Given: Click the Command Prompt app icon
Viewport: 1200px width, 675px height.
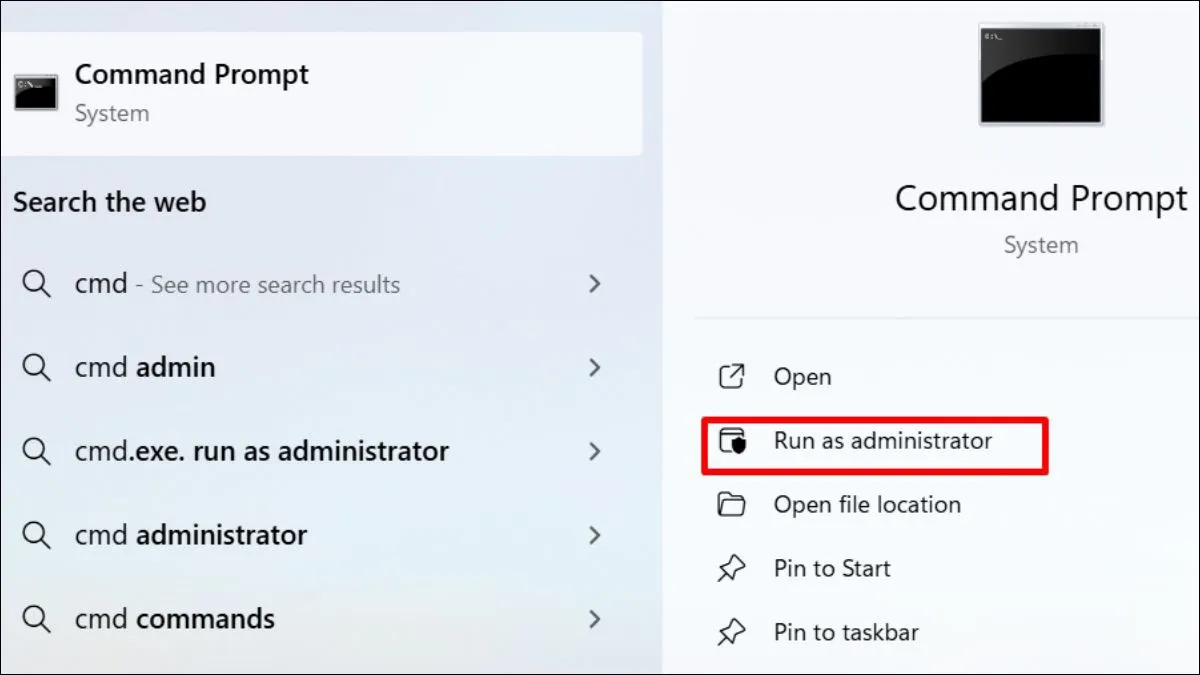Looking at the screenshot, I should [x=35, y=93].
